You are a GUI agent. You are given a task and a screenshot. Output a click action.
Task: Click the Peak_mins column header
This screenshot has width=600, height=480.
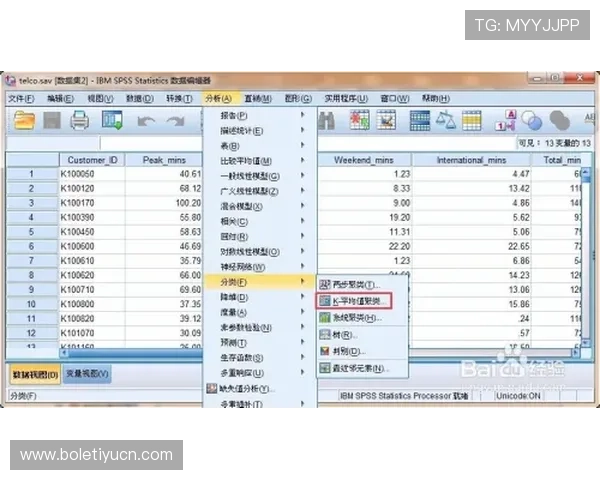pyautogui.click(x=164, y=160)
